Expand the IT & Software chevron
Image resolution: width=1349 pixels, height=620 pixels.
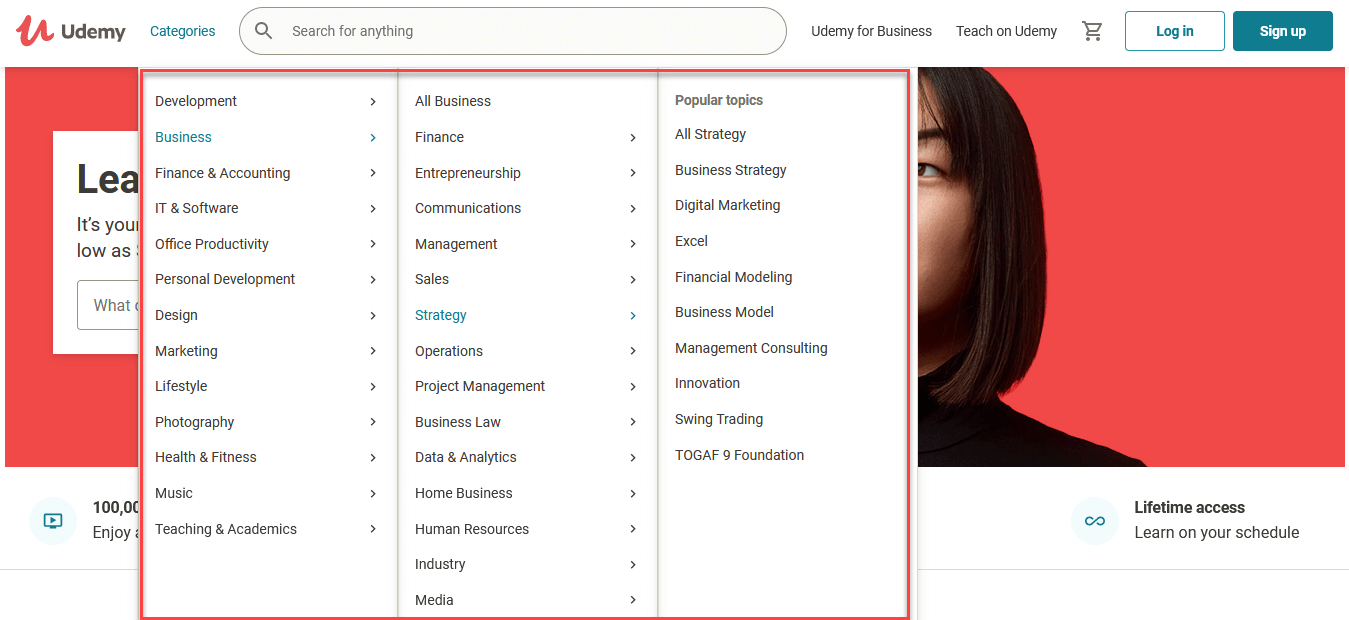pos(373,209)
